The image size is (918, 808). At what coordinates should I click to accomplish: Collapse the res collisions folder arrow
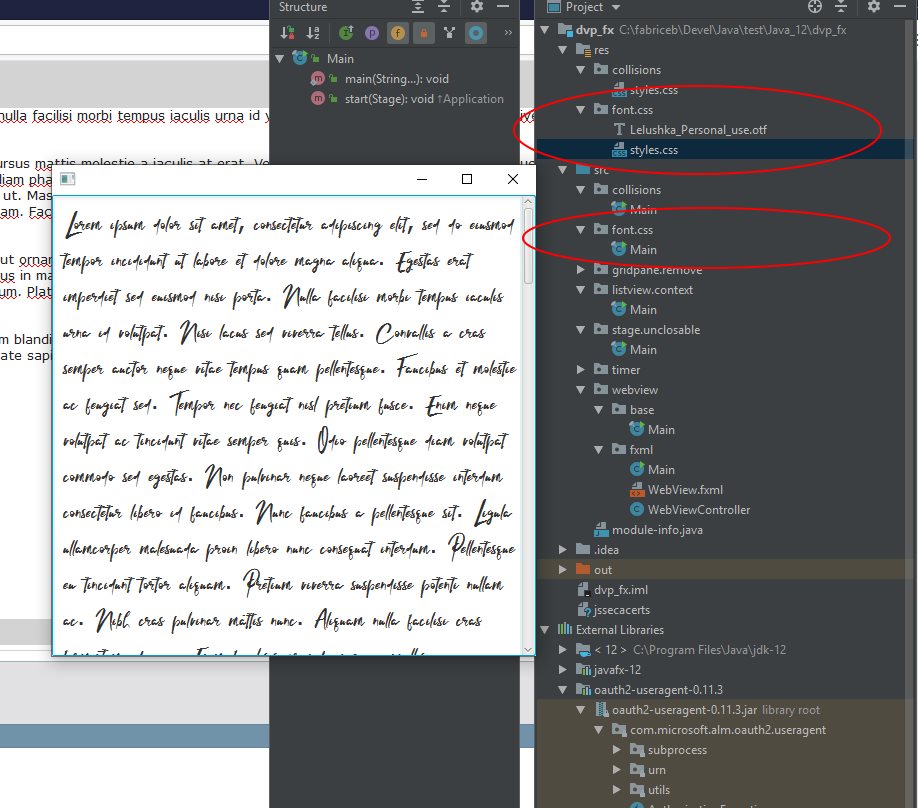tap(581, 70)
